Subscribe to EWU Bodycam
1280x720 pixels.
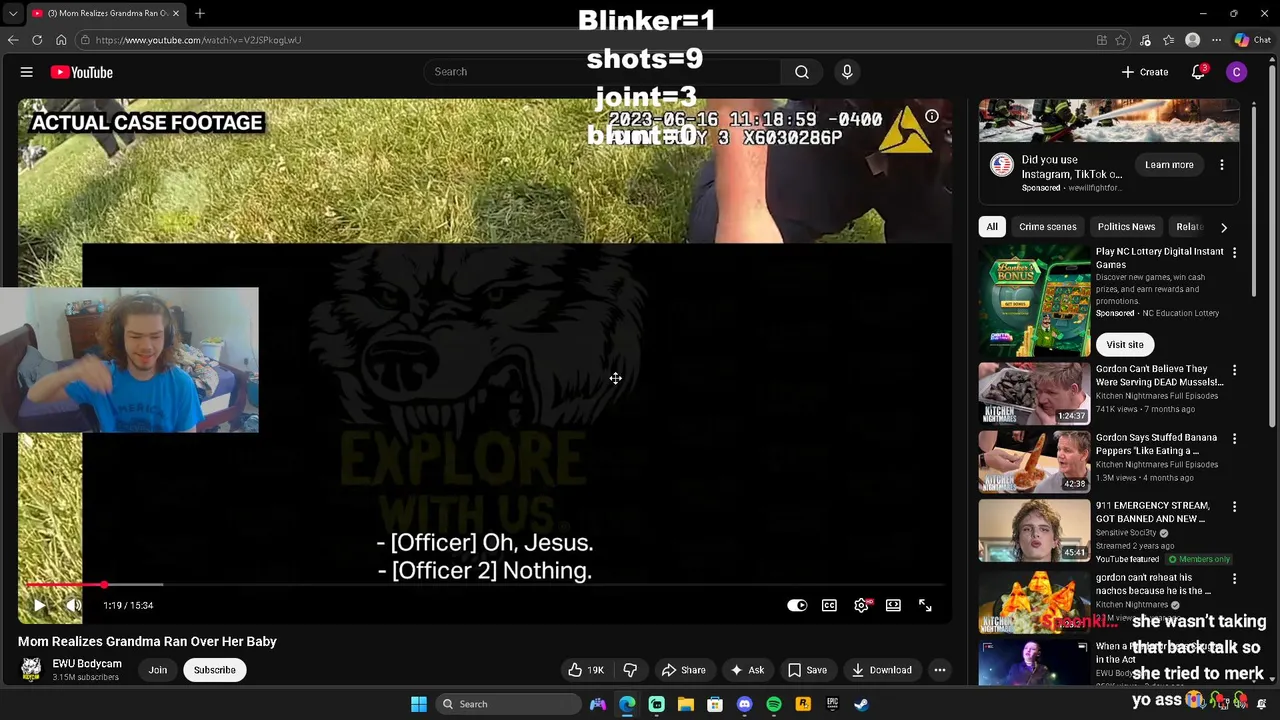click(215, 670)
